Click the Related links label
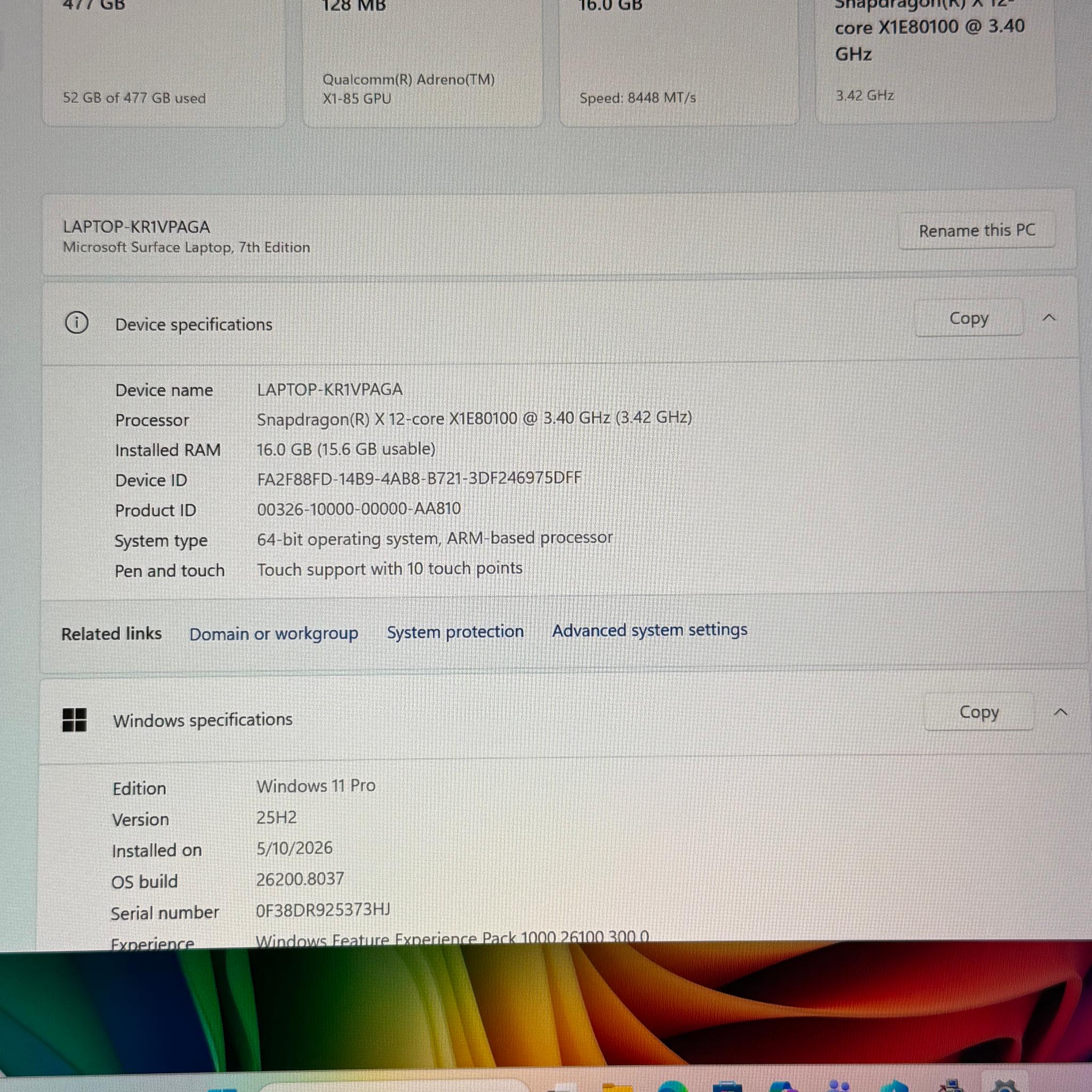The height and width of the screenshot is (1092, 1092). coord(111,633)
